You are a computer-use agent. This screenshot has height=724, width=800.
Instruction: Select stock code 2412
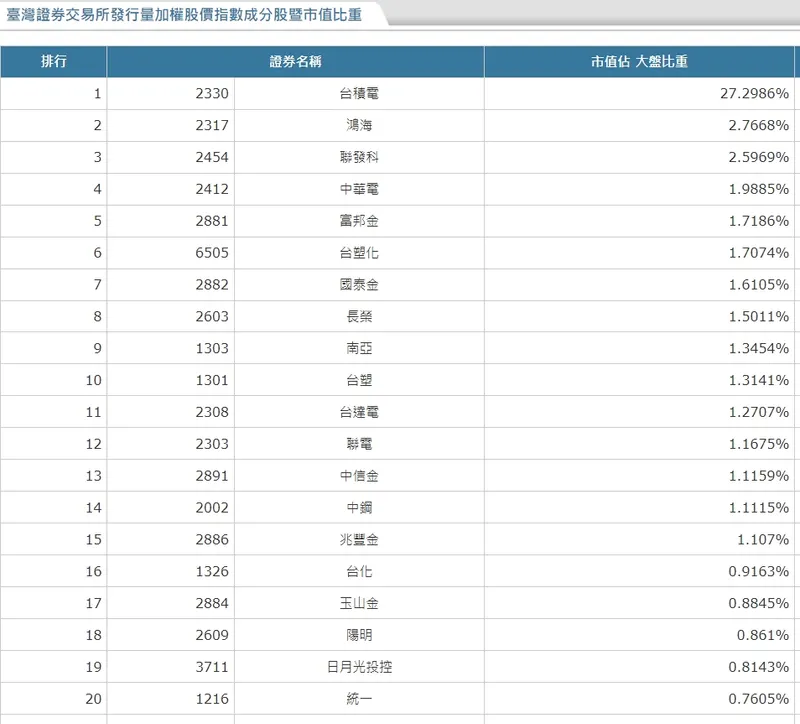tap(212, 189)
